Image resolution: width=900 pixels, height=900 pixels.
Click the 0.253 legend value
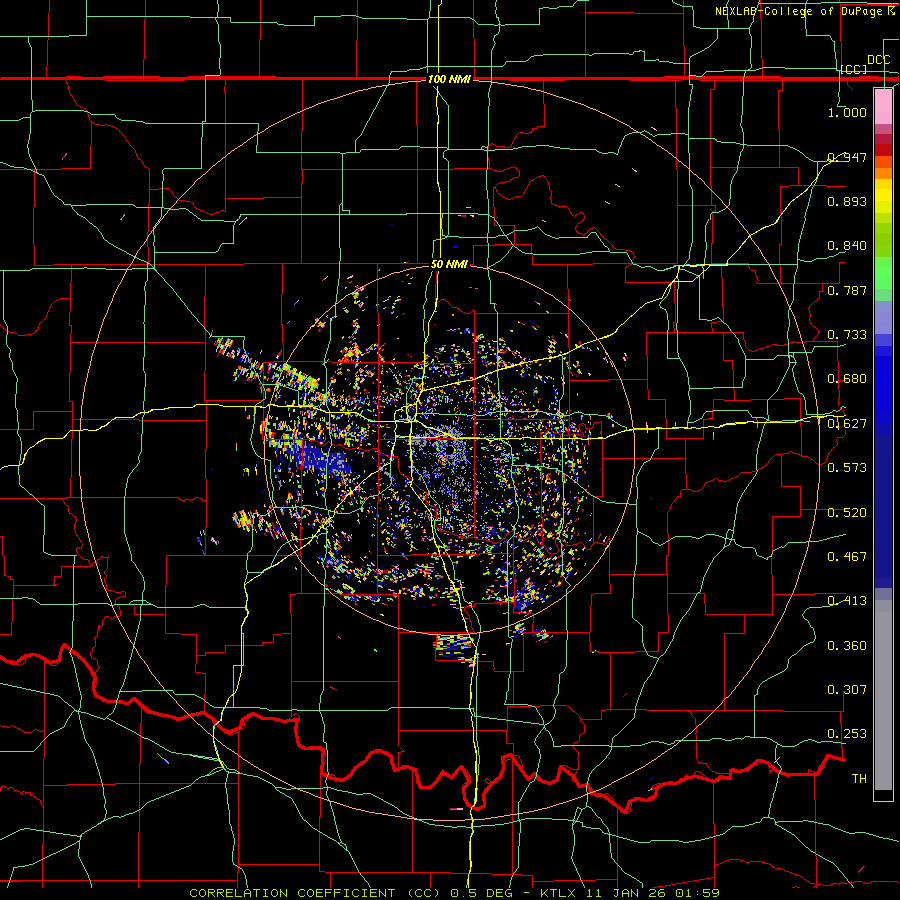847,734
